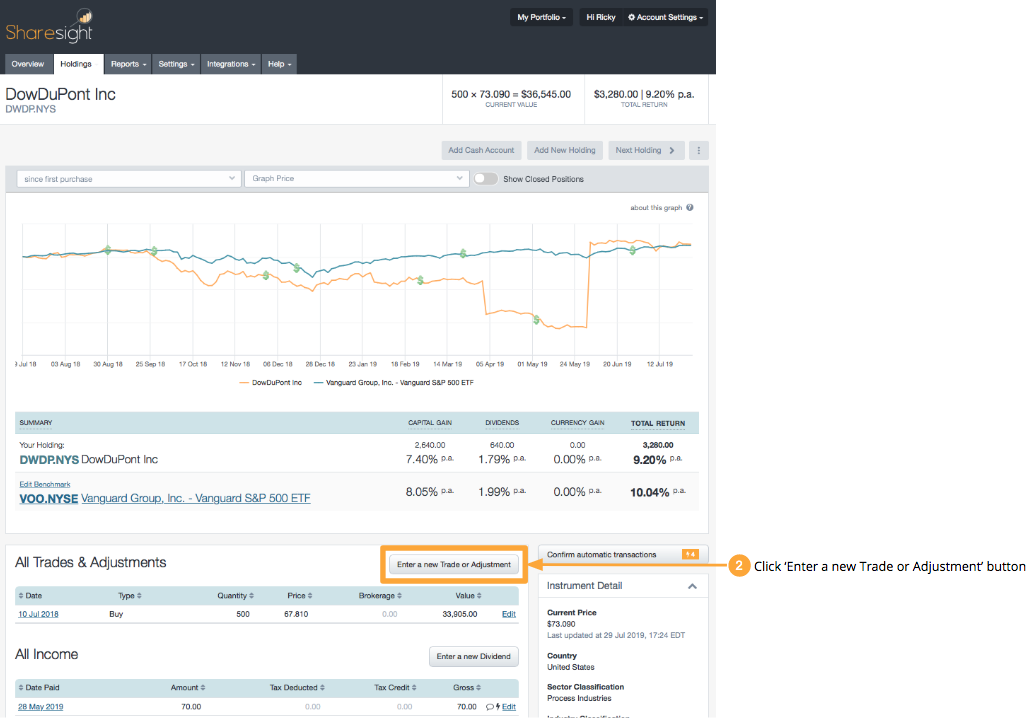Open the Settings menu
The height and width of the screenshot is (721, 1028).
[176, 64]
